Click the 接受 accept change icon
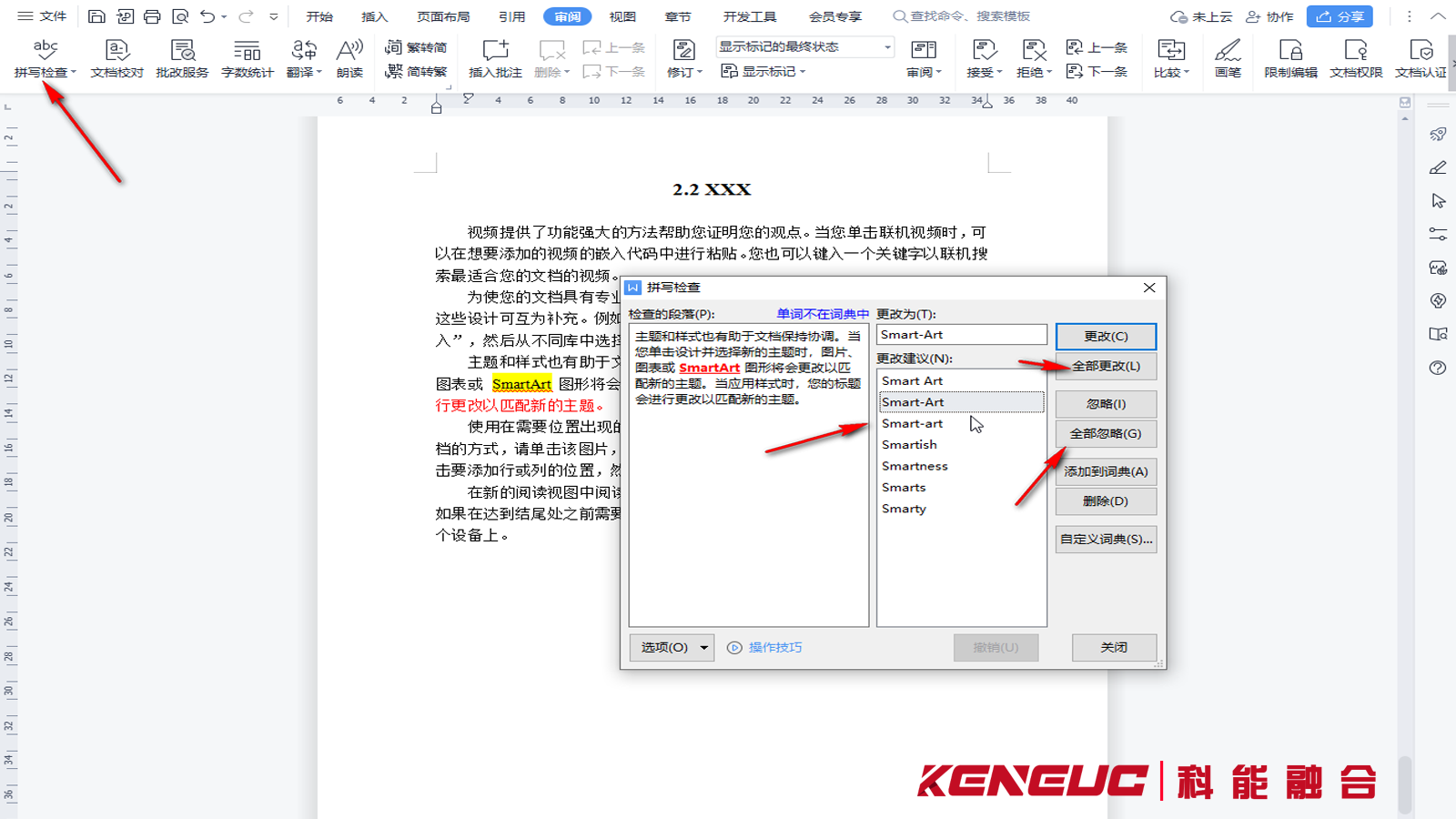The width and height of the screenshot is (1456, 819). pos(983,49)
